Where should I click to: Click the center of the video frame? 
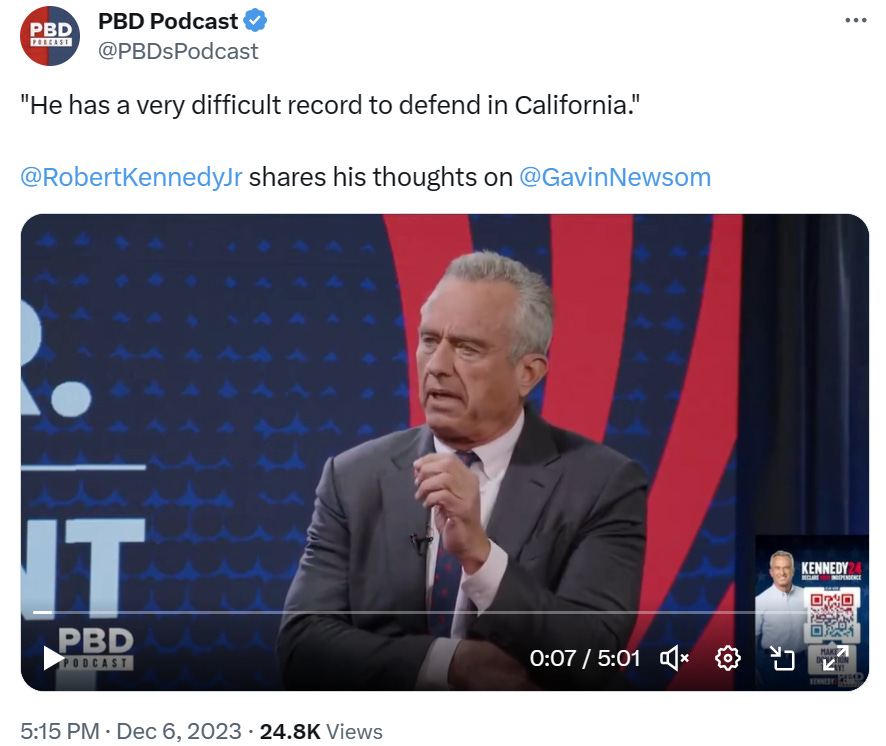(445, 452)
